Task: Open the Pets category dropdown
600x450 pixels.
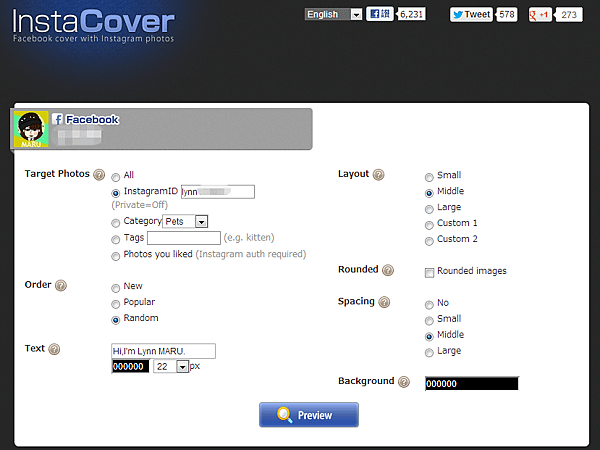Action: (x=185, y=222)
